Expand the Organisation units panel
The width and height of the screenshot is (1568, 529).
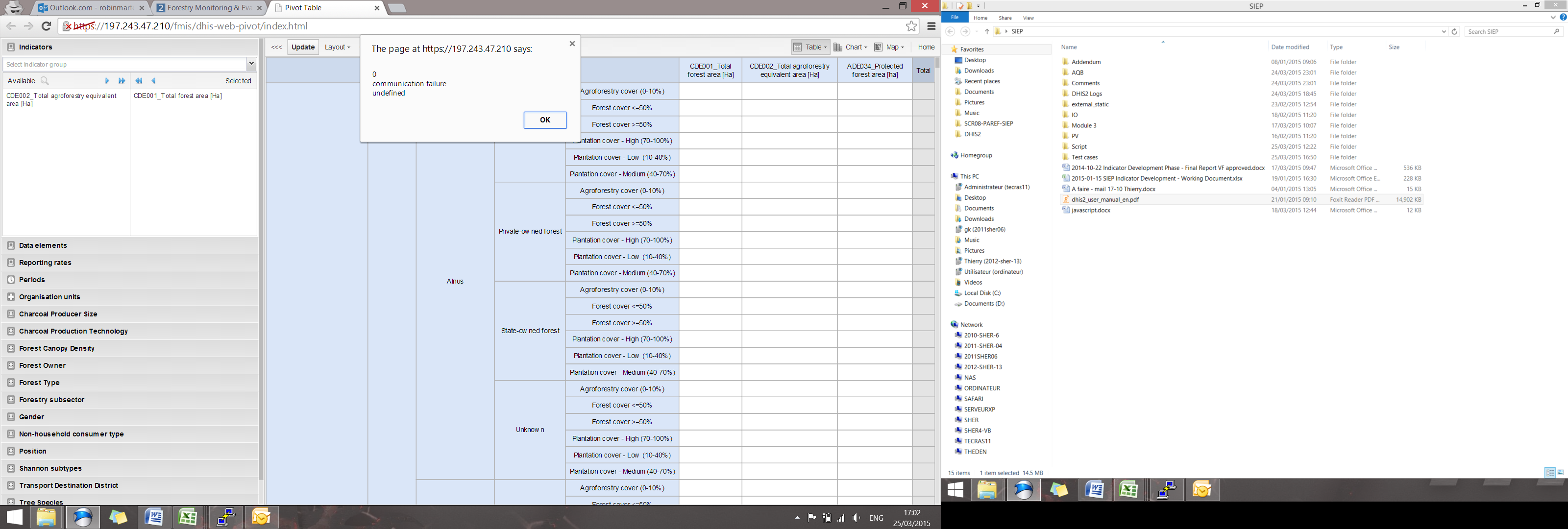pyautogui.click(x=49, y=297)
